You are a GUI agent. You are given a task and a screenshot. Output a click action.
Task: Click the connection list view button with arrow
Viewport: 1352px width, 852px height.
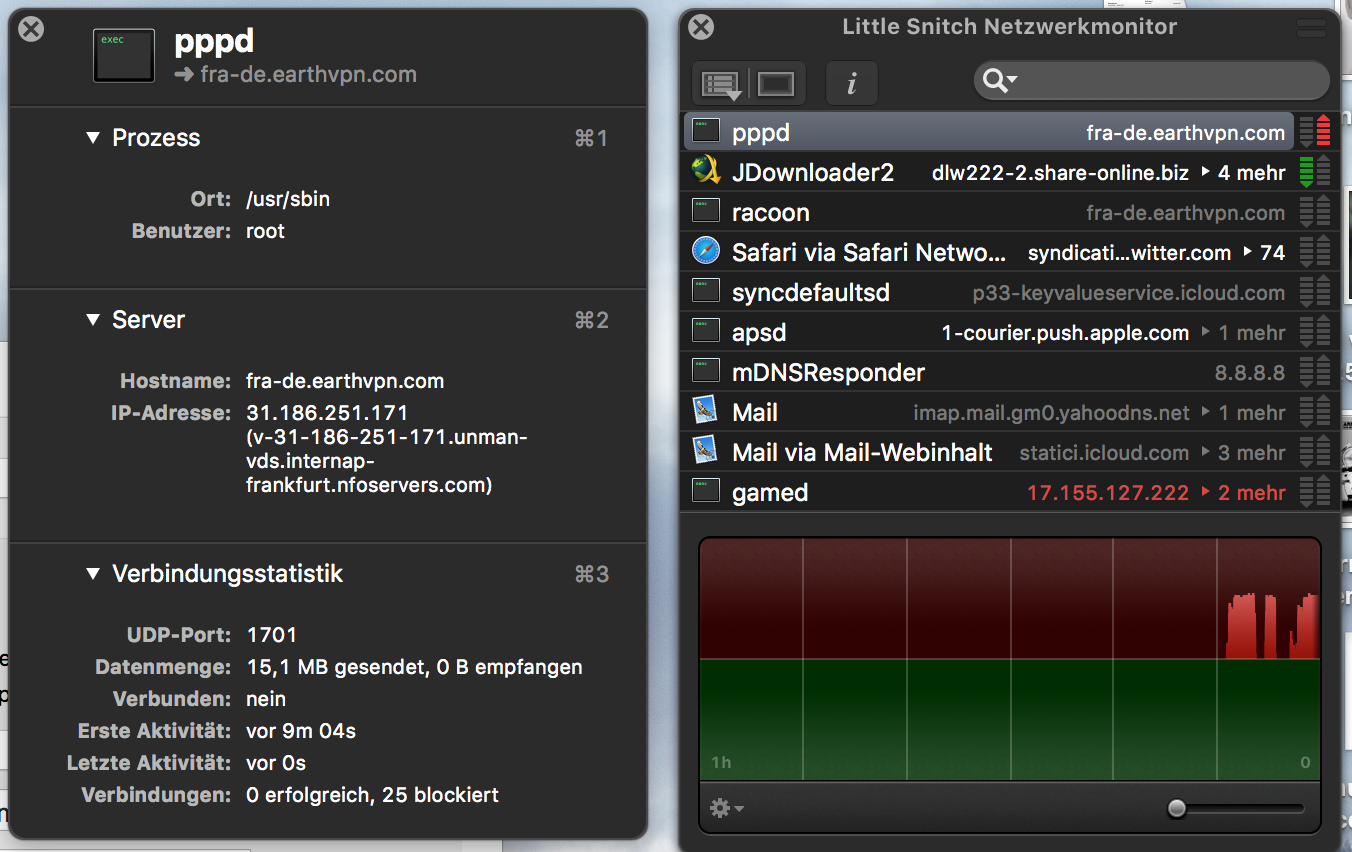[721, 84]
